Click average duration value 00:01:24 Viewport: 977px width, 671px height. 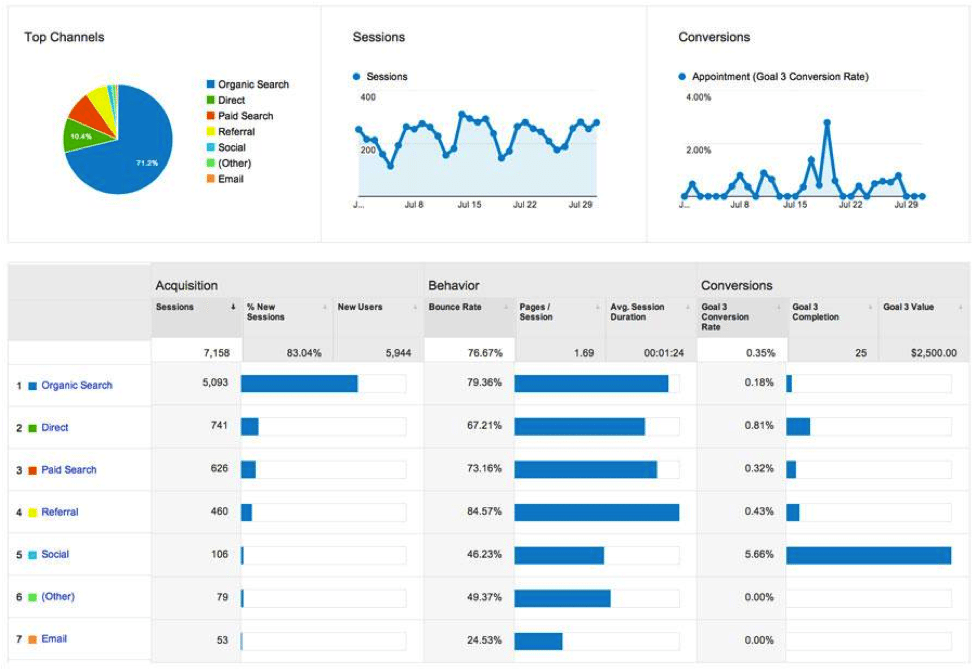click(664, 353)
